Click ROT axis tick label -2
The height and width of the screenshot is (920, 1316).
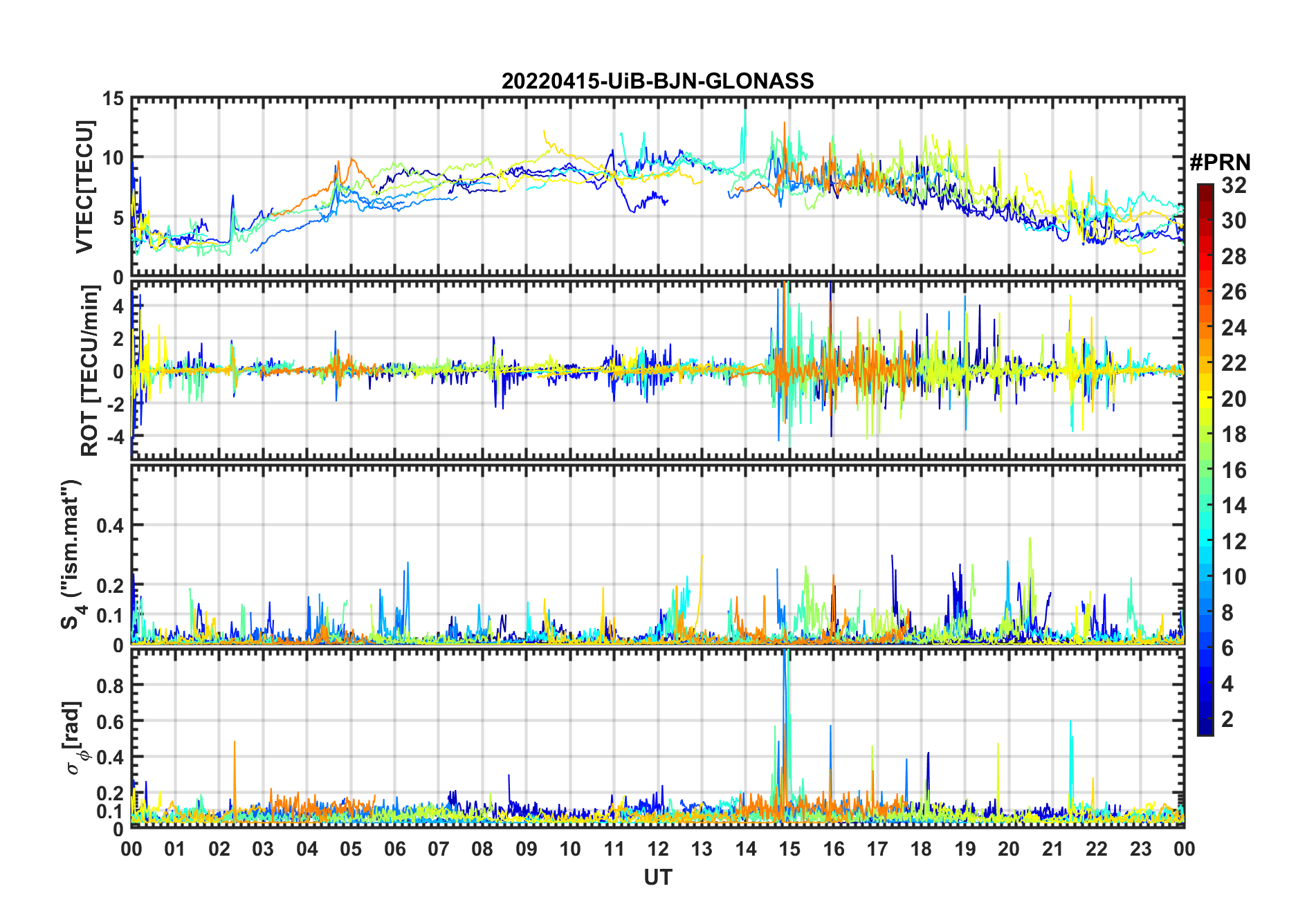[x=116, y=405]
